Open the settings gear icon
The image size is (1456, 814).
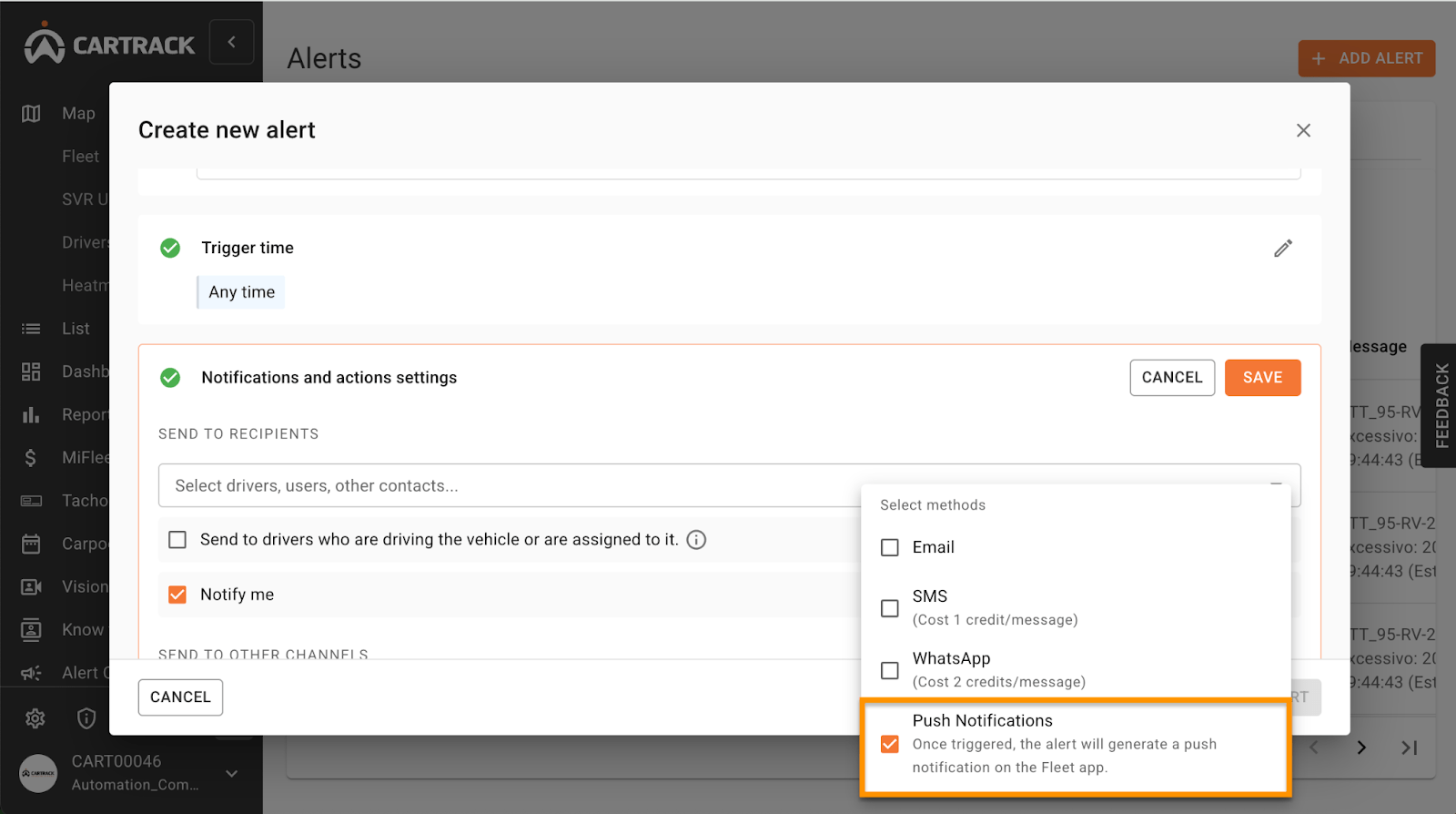click(x=35, y=718)
